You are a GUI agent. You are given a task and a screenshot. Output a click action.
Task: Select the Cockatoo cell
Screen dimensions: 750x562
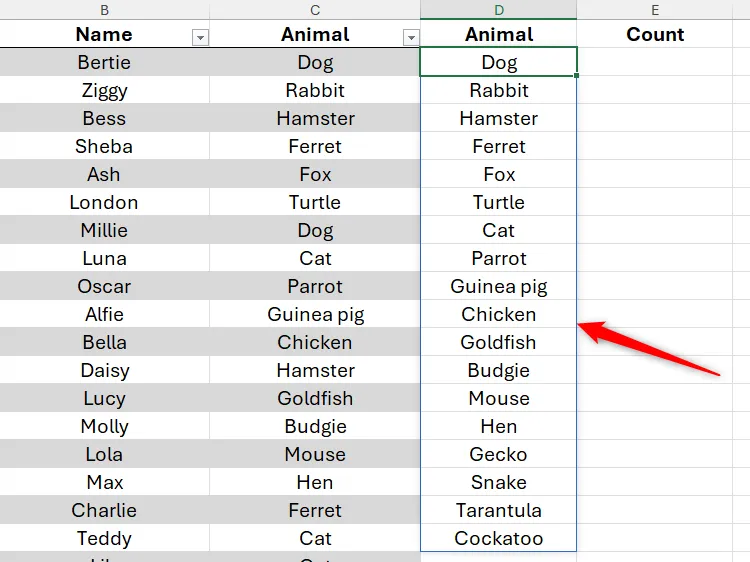(499, 538)
